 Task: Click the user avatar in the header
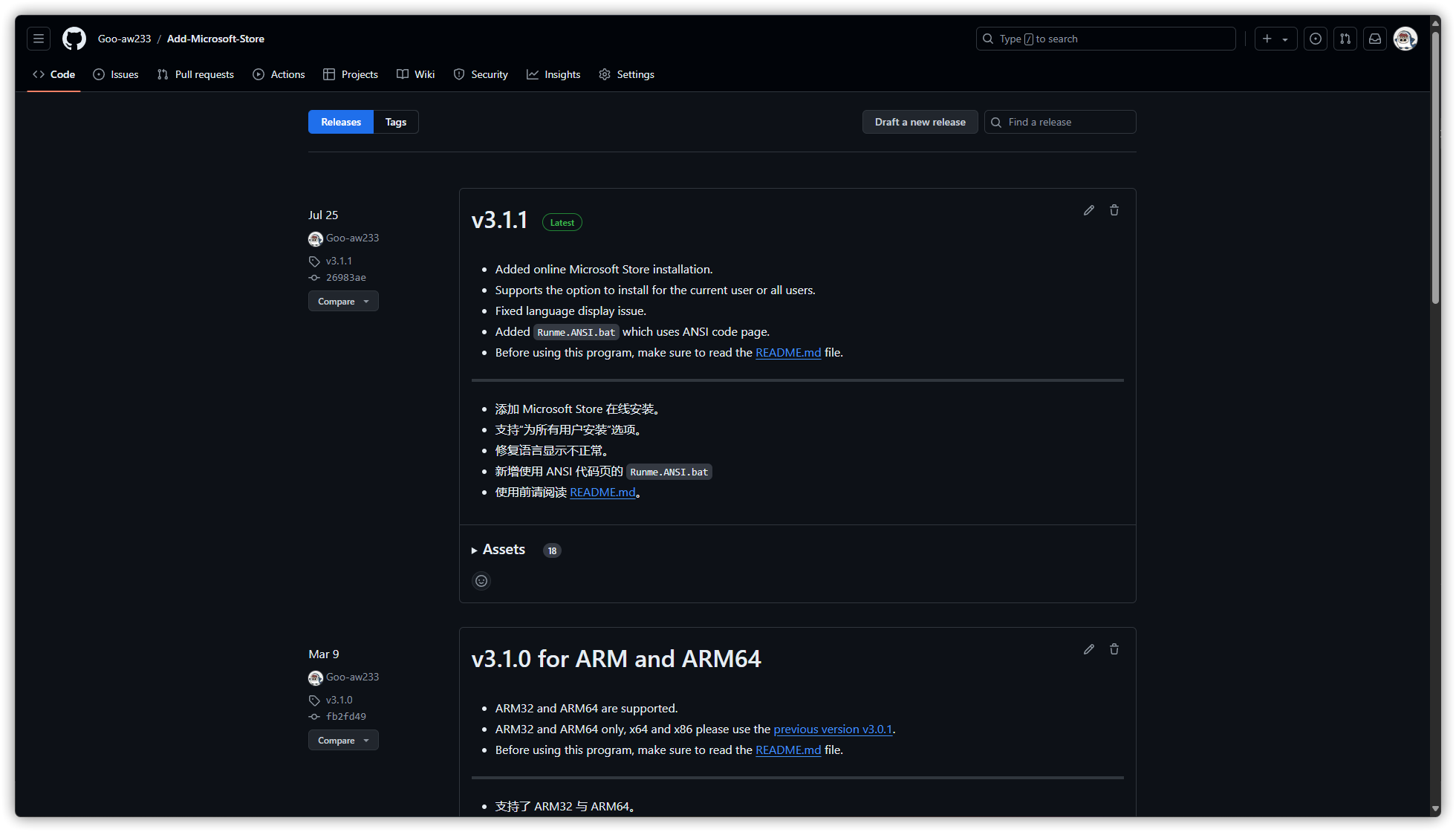[x=1405, y=39]
